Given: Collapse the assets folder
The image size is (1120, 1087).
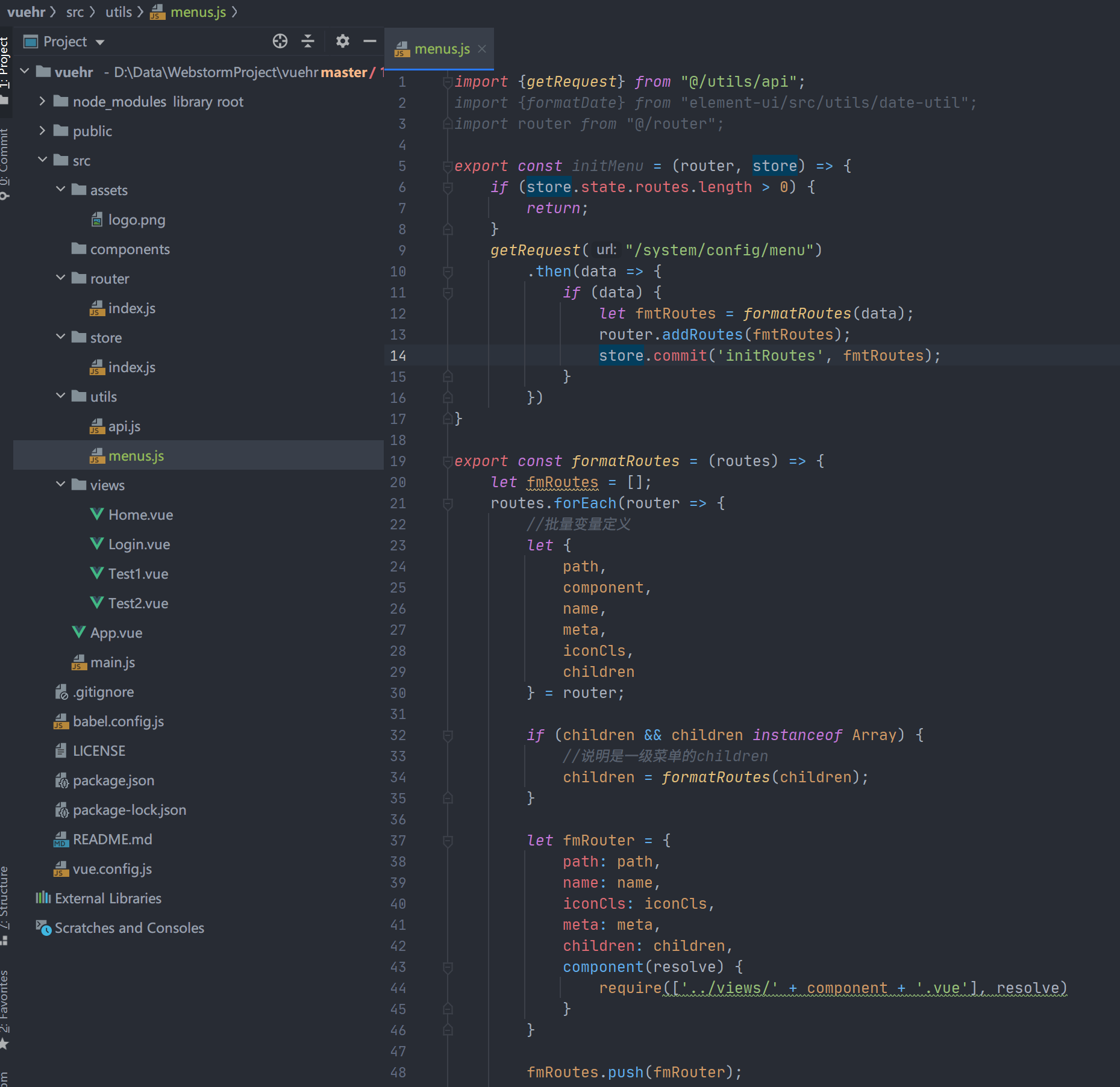Looking at the screenshot, I should tap(60, 190).
